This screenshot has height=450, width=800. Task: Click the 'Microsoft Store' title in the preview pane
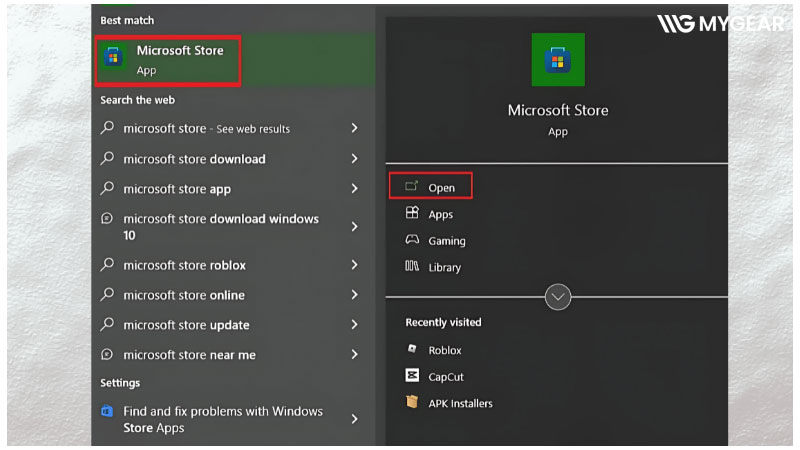[x=558, y=110]
